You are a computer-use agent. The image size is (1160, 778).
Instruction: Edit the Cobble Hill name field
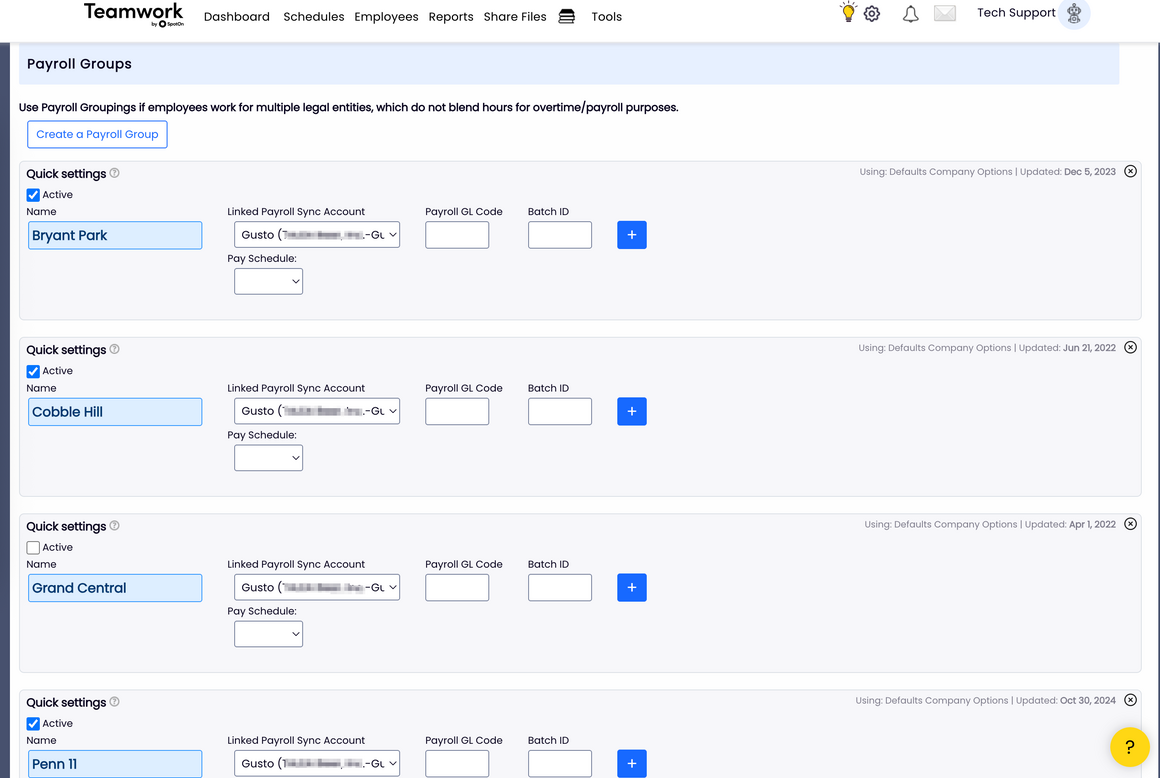tap(115, 412)
